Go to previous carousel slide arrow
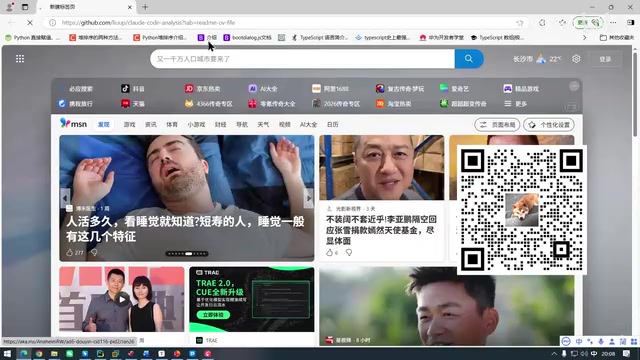The width and height of the screenshot is (640, 360). tap(65, 198)
